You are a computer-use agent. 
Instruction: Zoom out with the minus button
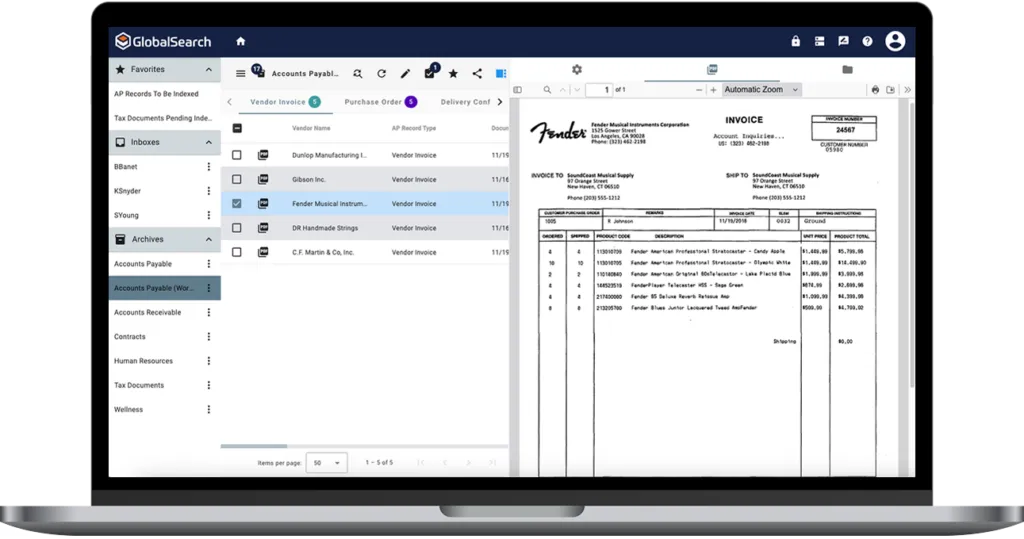[699, 90]
